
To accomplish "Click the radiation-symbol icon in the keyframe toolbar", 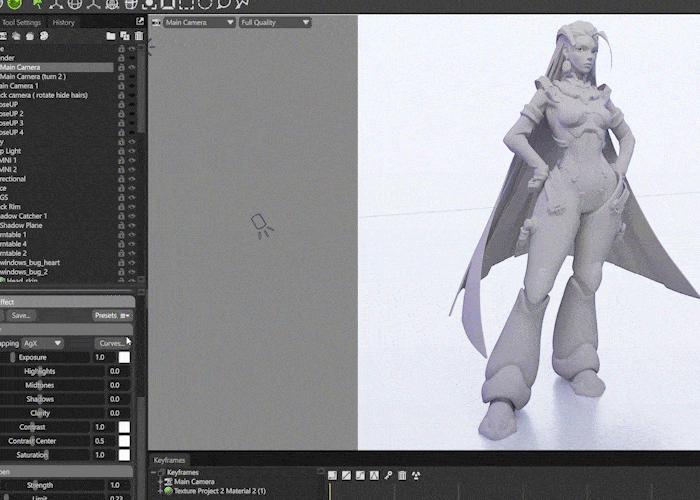I will tap(416, 475).
